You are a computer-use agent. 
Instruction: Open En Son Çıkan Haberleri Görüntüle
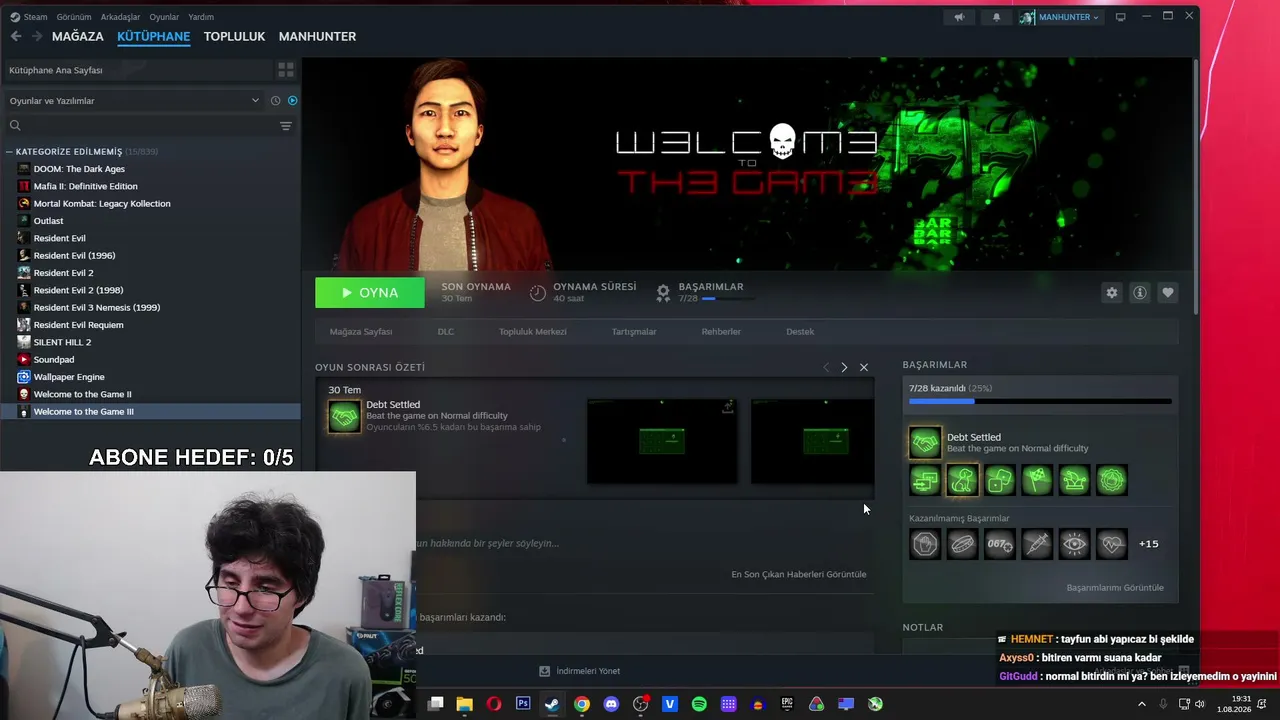(799, 575)
